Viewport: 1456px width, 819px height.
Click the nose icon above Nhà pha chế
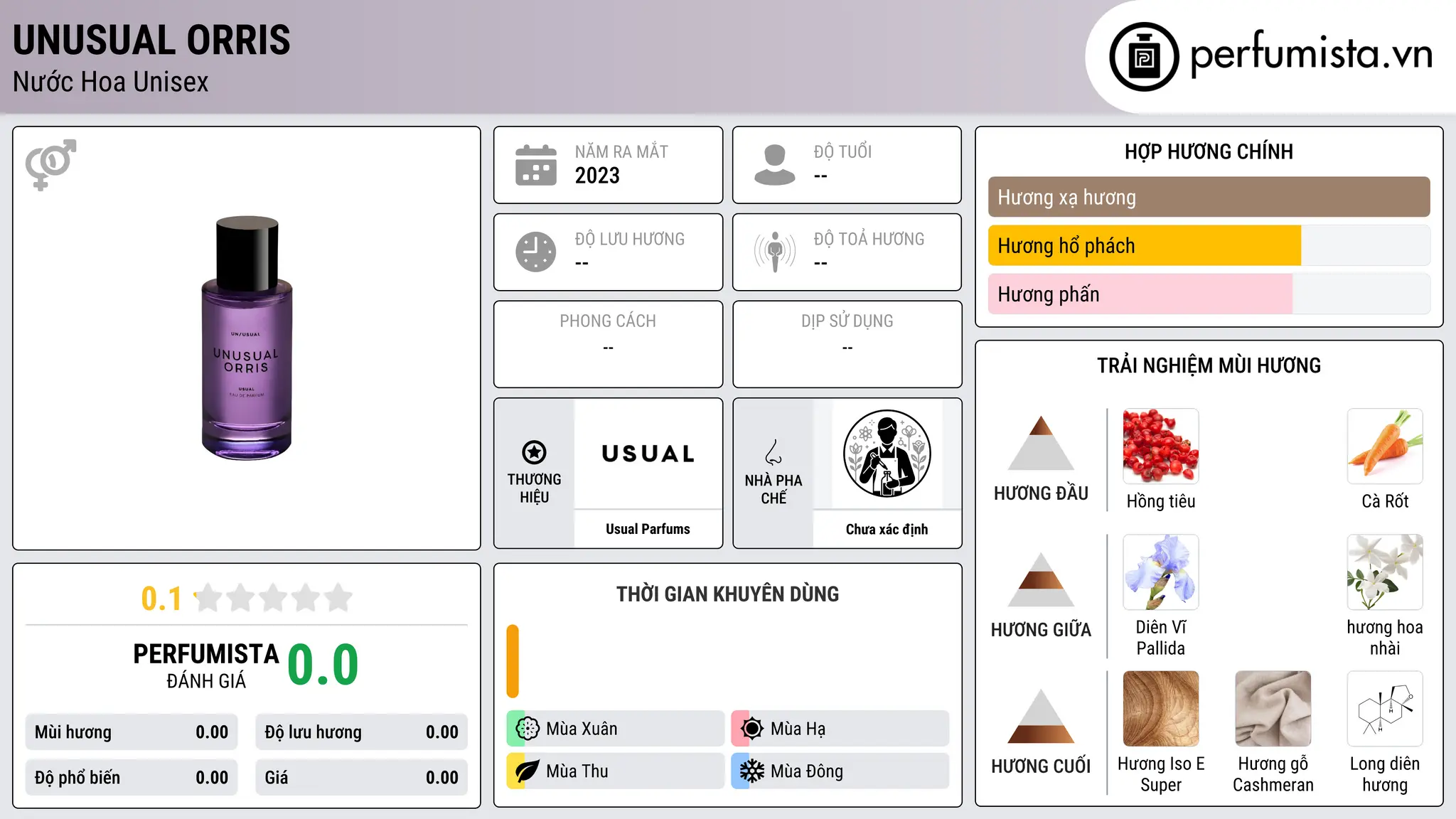pyautogui.click(x=773, y=451)
